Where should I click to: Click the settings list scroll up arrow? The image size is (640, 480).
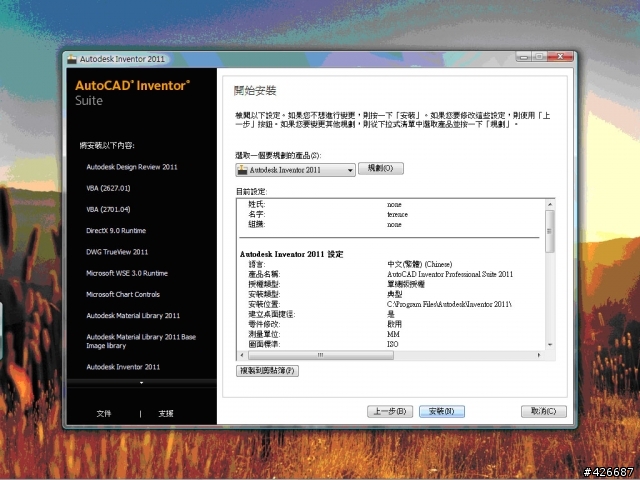[550, 204]
